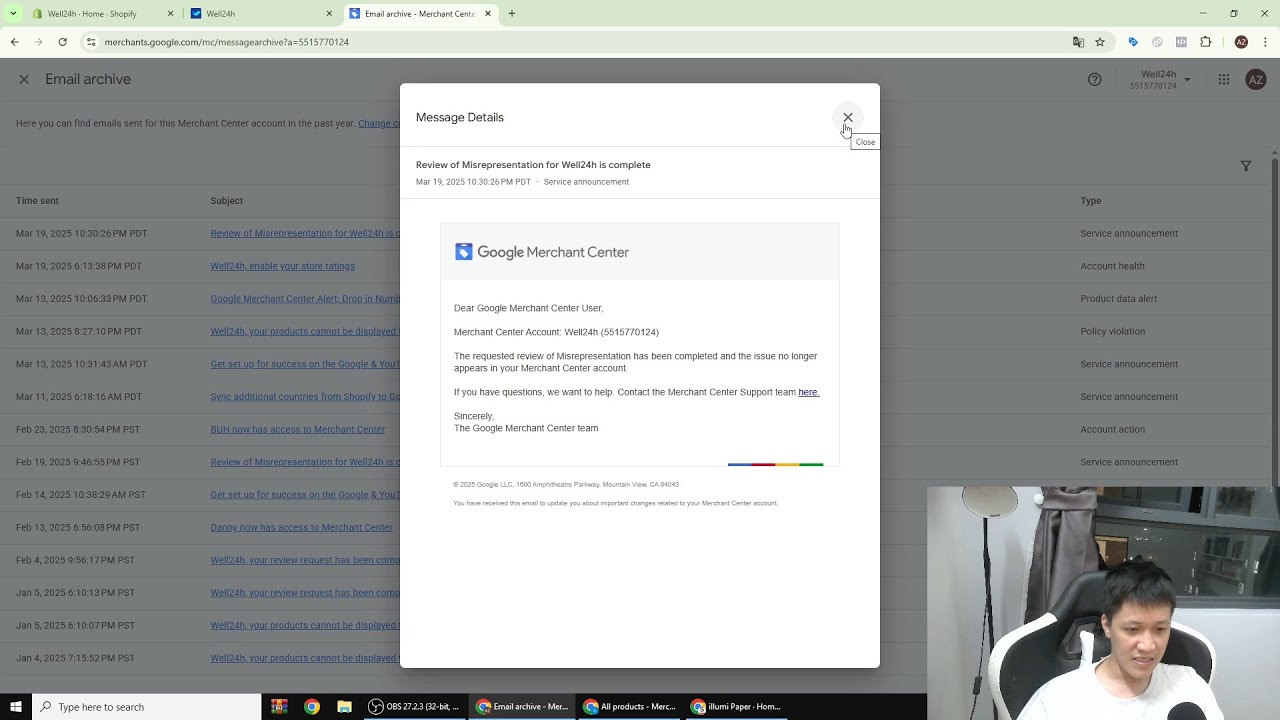
Task: Open the Chrome profile AZ in toolbar
Action: [1241, 42]
